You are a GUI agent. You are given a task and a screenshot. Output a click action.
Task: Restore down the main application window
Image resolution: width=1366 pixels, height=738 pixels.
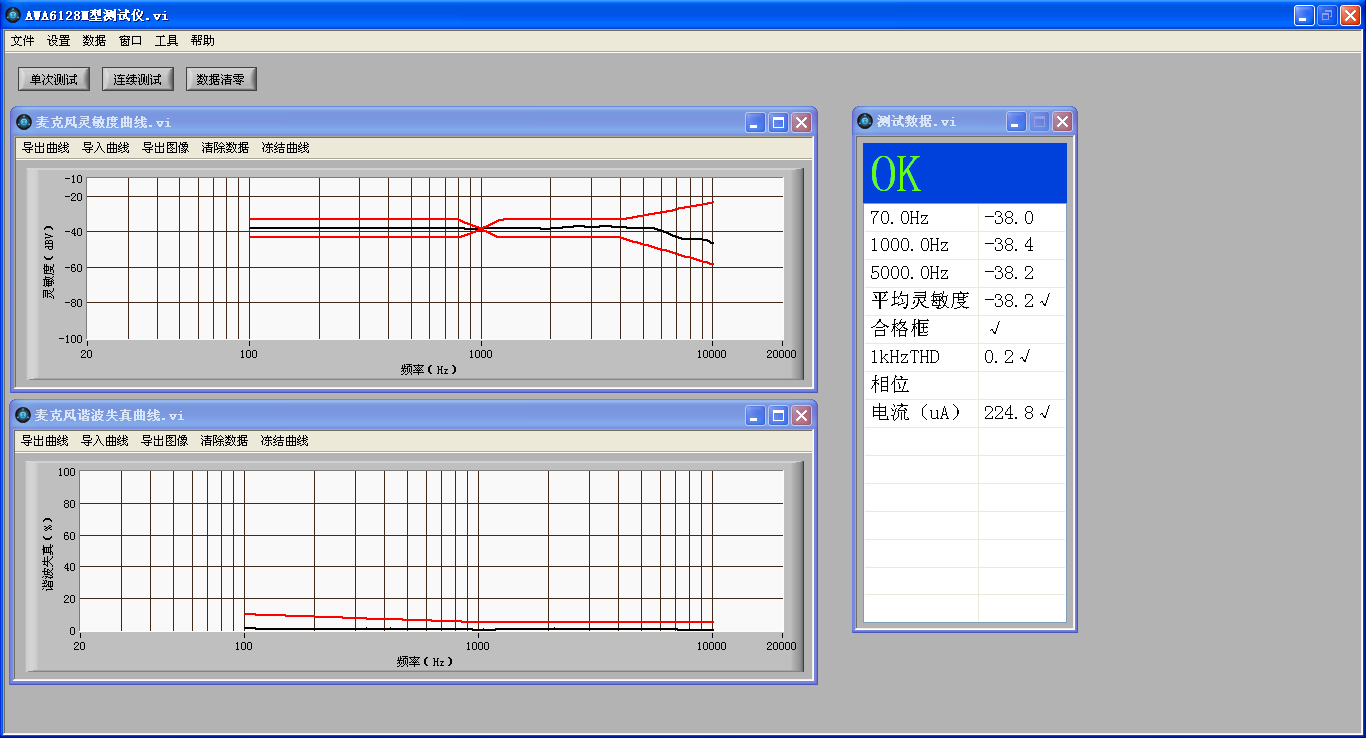(x=1326, y=15)
